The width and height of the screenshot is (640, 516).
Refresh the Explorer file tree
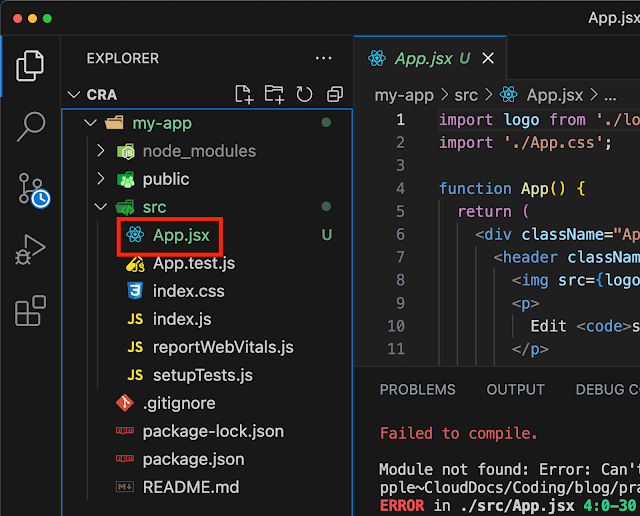[304, 95]
